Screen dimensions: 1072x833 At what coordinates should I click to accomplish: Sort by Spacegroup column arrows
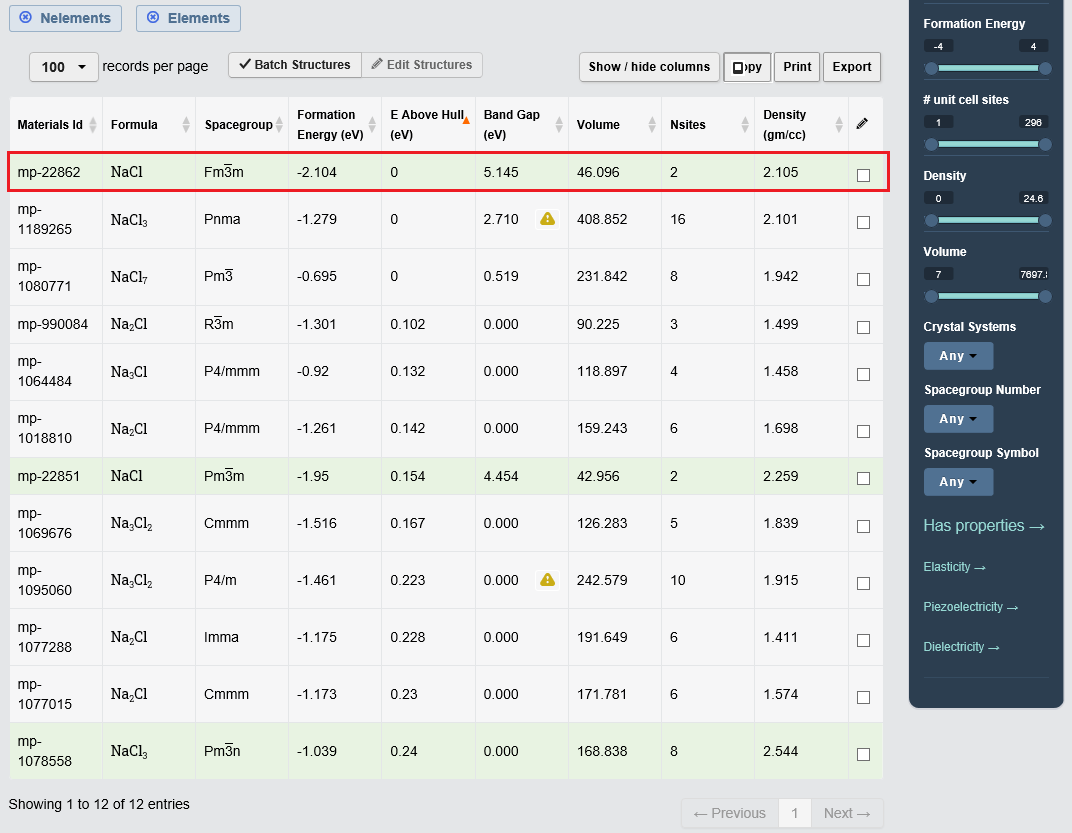pyautogui.click(x=279, y=124)
